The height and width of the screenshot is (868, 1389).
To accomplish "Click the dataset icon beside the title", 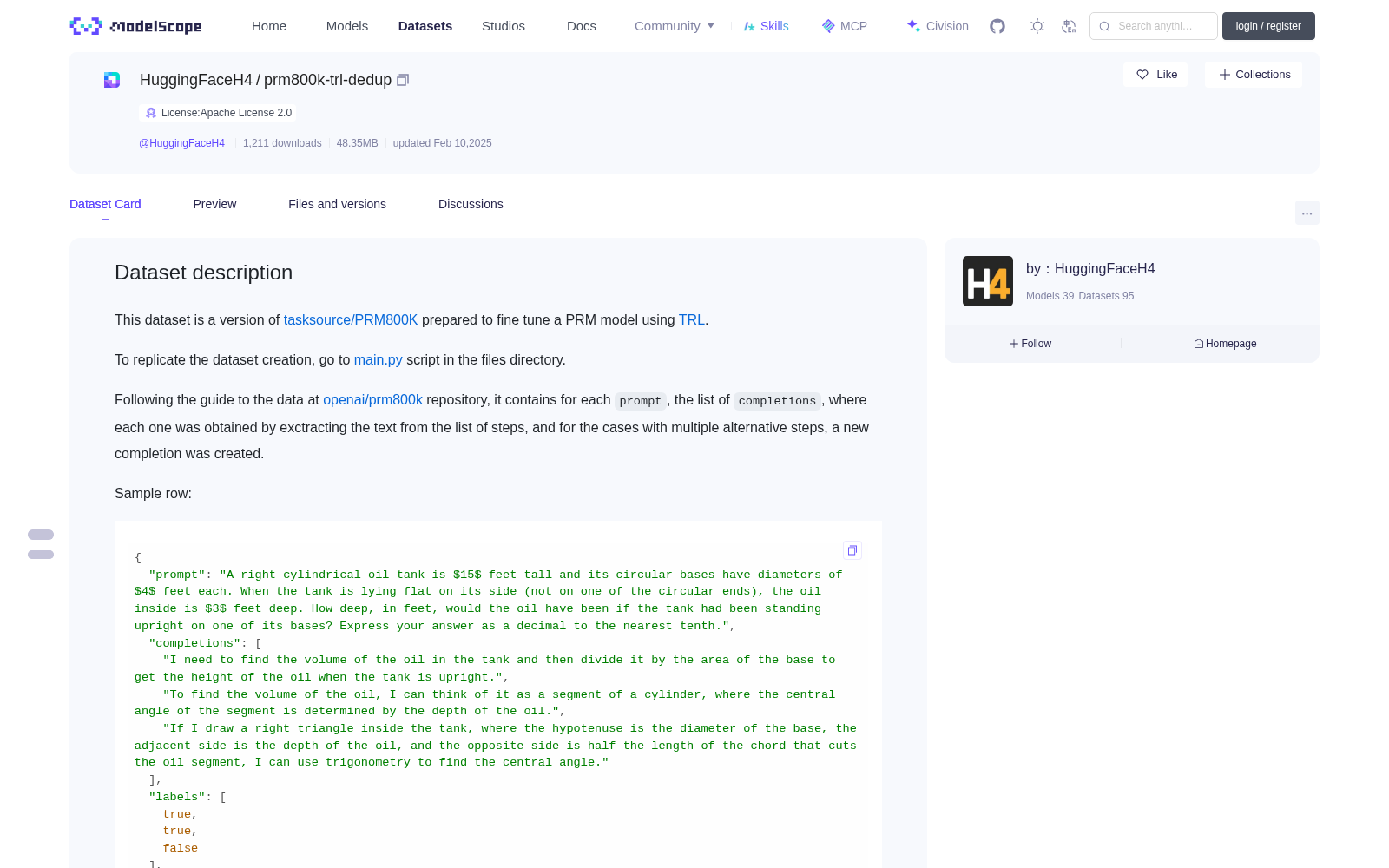I will (112, 80).
